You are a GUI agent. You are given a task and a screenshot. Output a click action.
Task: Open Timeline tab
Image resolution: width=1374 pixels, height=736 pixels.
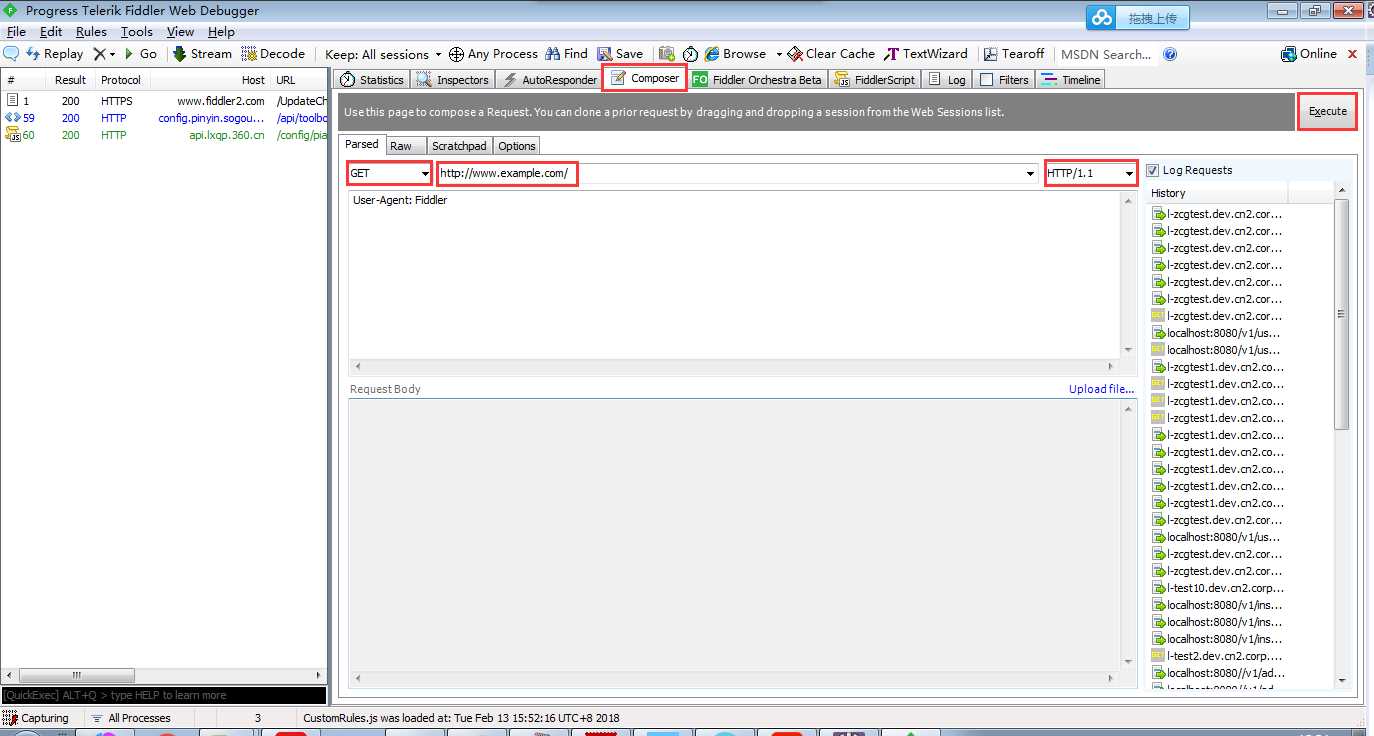1071,80
